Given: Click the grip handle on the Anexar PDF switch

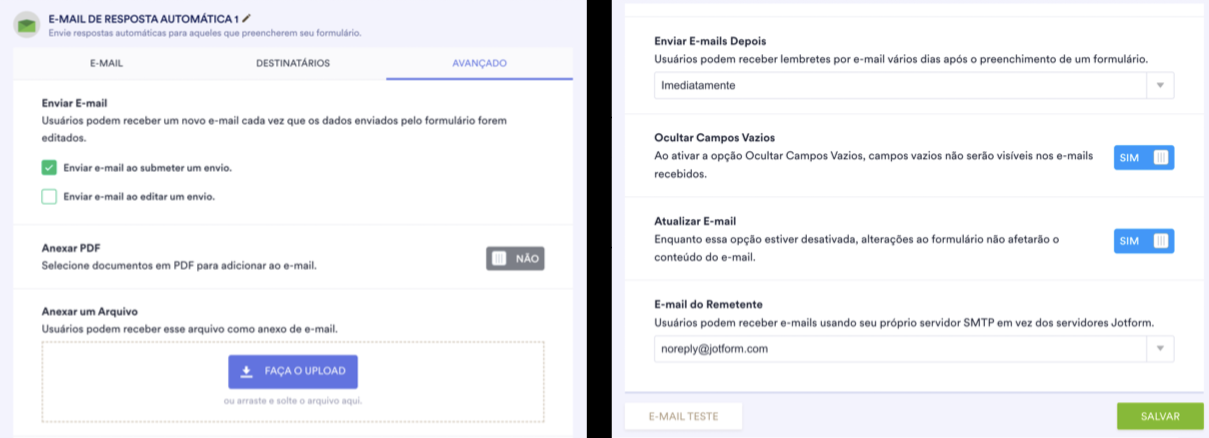Looking at the screenshot, I should click(500, 258).
